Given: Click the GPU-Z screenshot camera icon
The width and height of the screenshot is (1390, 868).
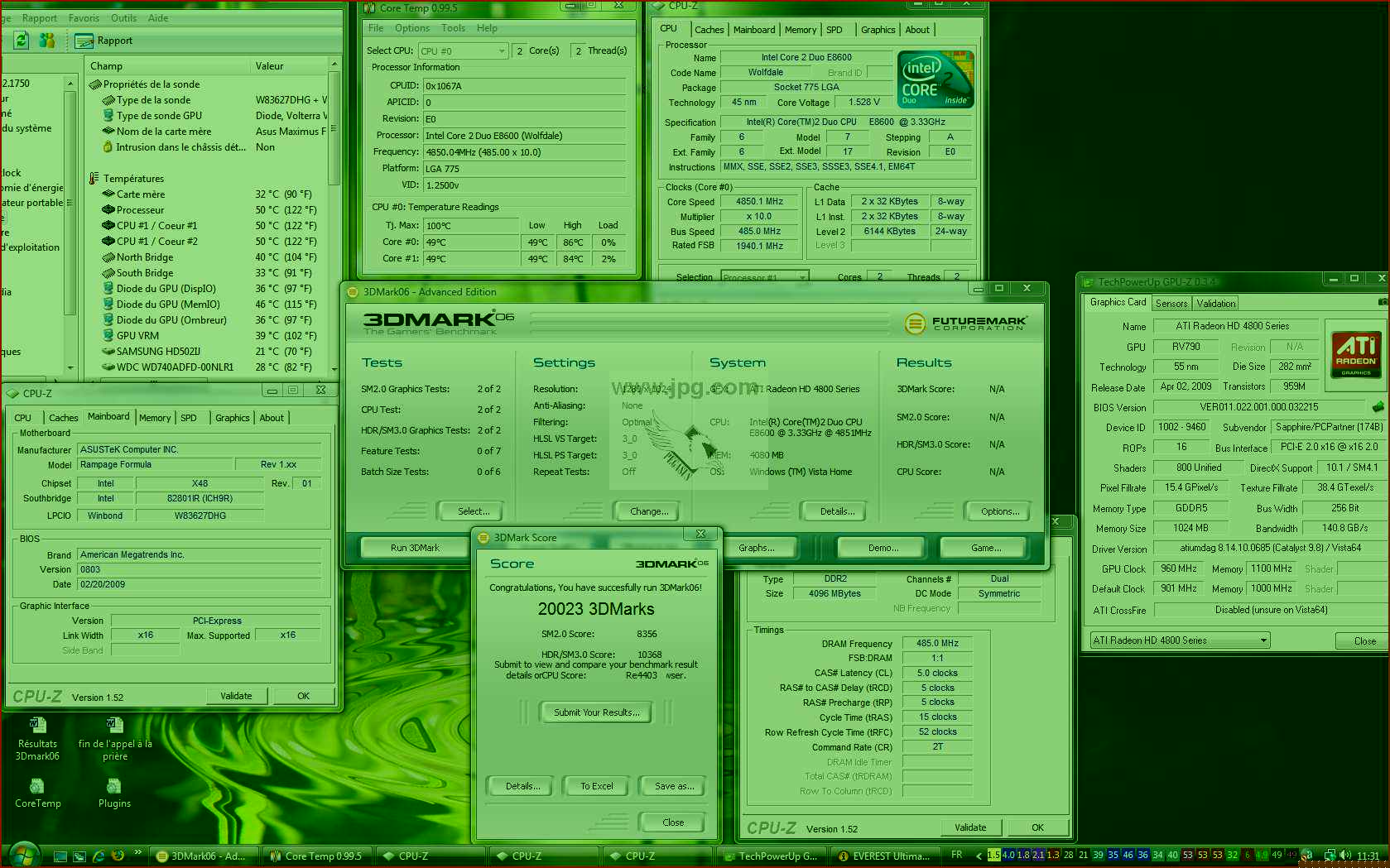Looking at the screenshot, I should pyautogui.click(x=1382, y=303).
